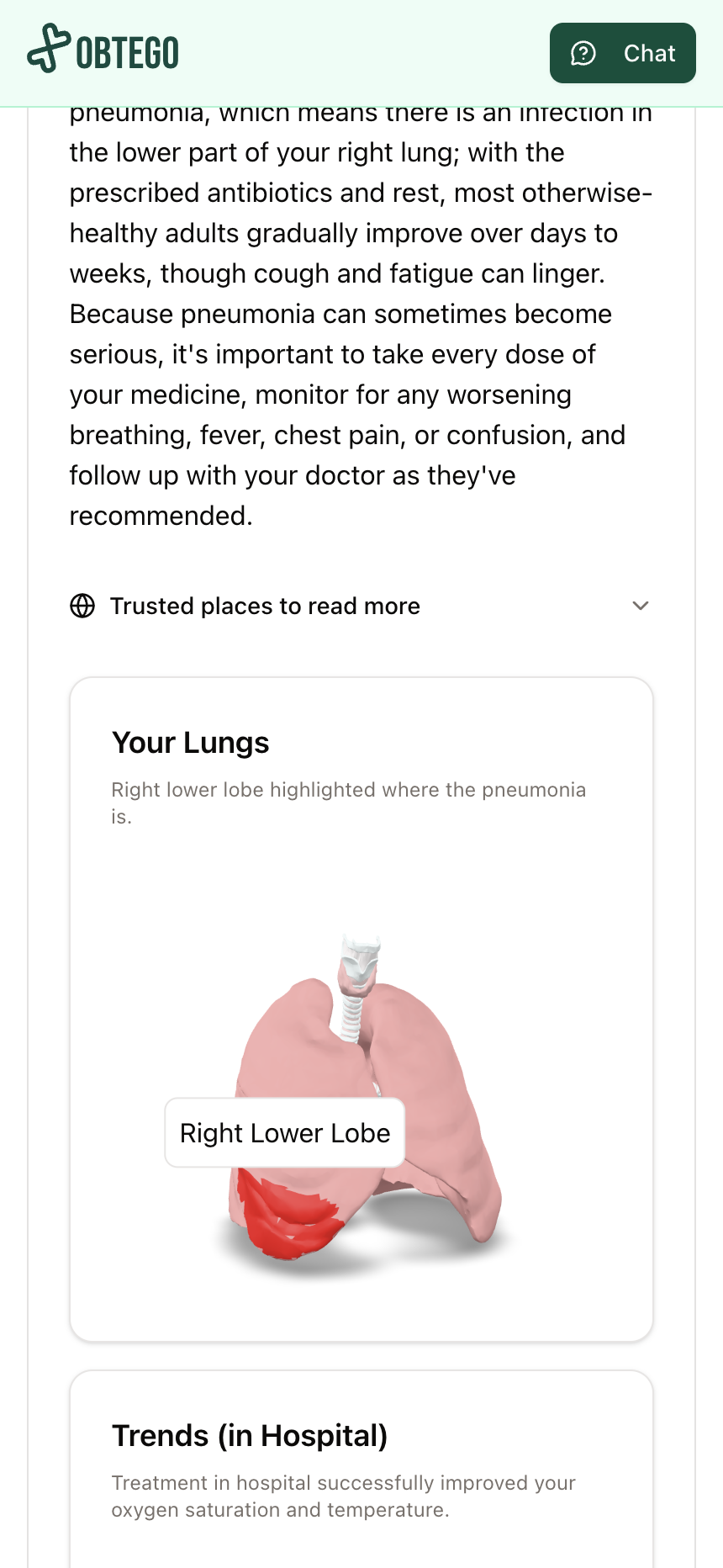Expand Trusted places to read more
723x1568 pixels.
tap(265, 606)
